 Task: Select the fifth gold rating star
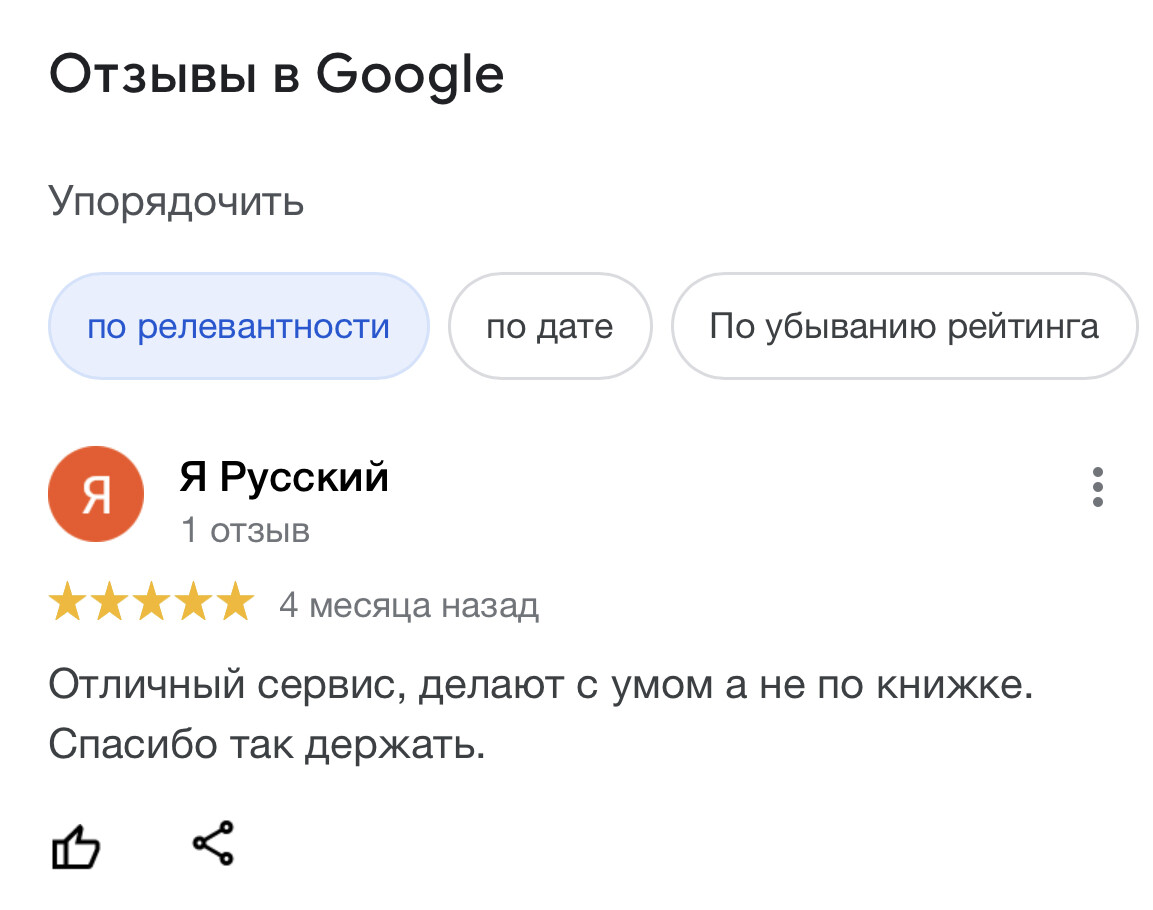[236, 602]
